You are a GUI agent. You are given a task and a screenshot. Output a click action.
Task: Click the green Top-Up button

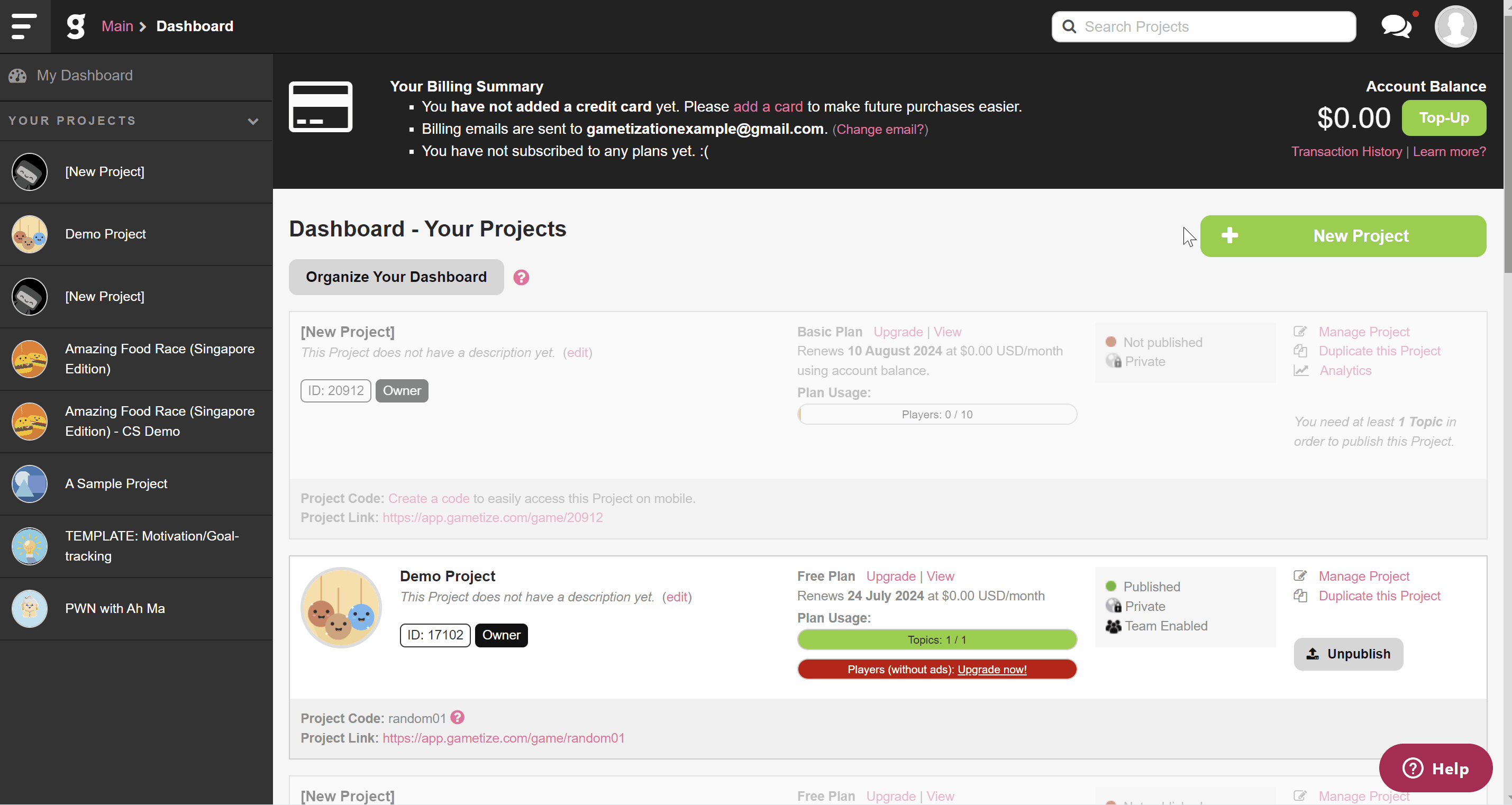click(1443, 118)
